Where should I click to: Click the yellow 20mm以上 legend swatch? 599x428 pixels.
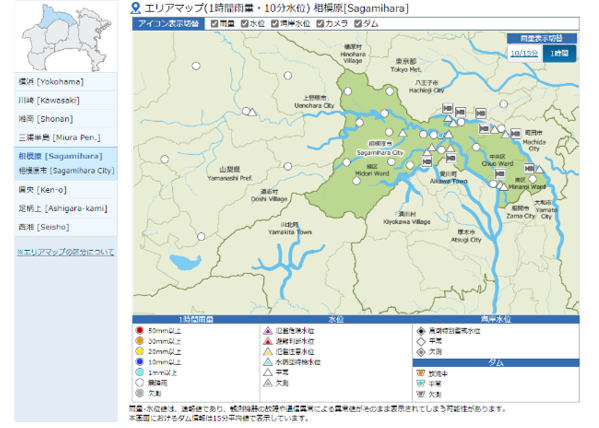(x=139, y=351)
